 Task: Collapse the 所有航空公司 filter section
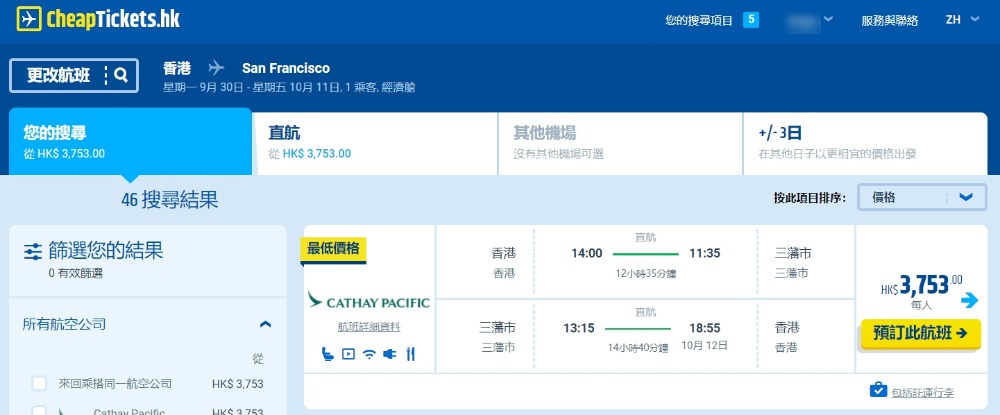pyautogui.click(x=265, y=324)
